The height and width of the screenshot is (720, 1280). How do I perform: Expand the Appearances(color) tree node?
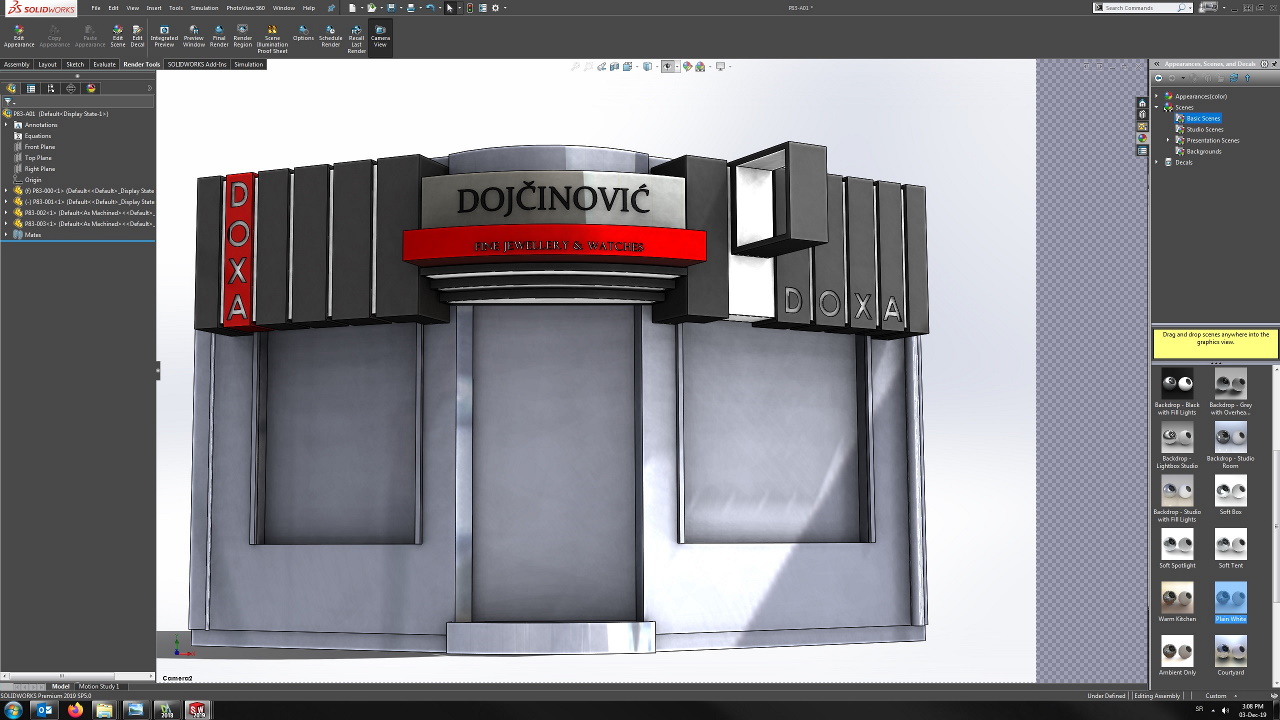click(x=1157, y=96)
